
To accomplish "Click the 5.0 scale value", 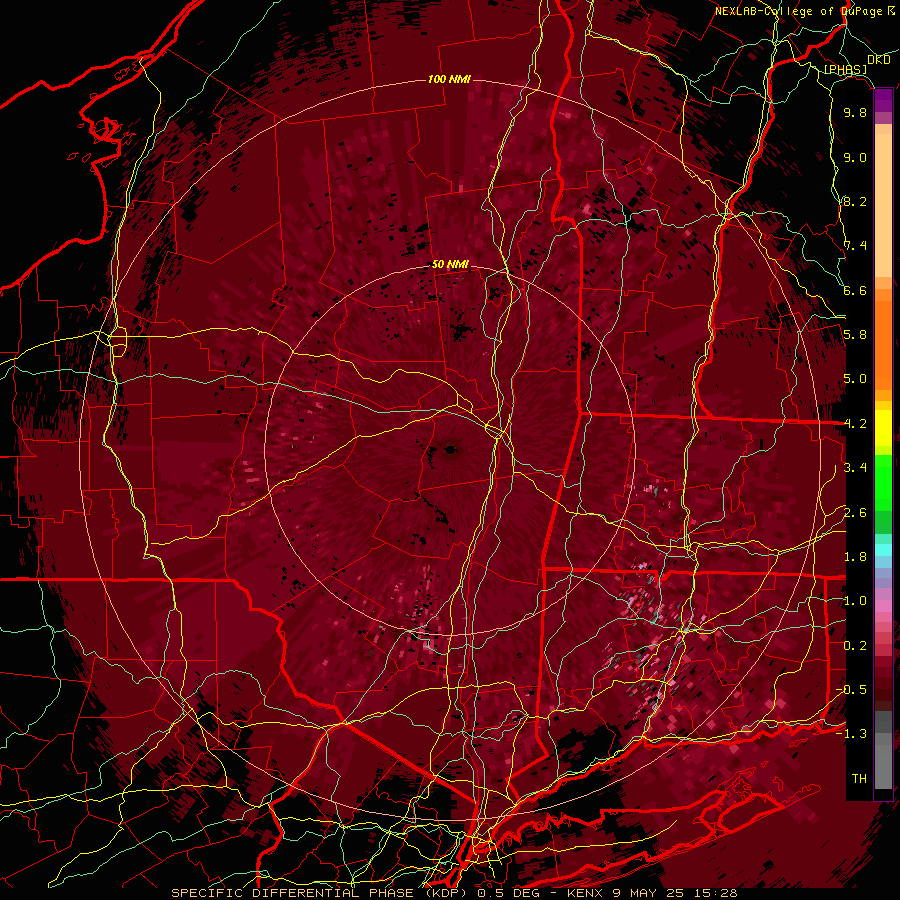I will click(x=855, y=379).
